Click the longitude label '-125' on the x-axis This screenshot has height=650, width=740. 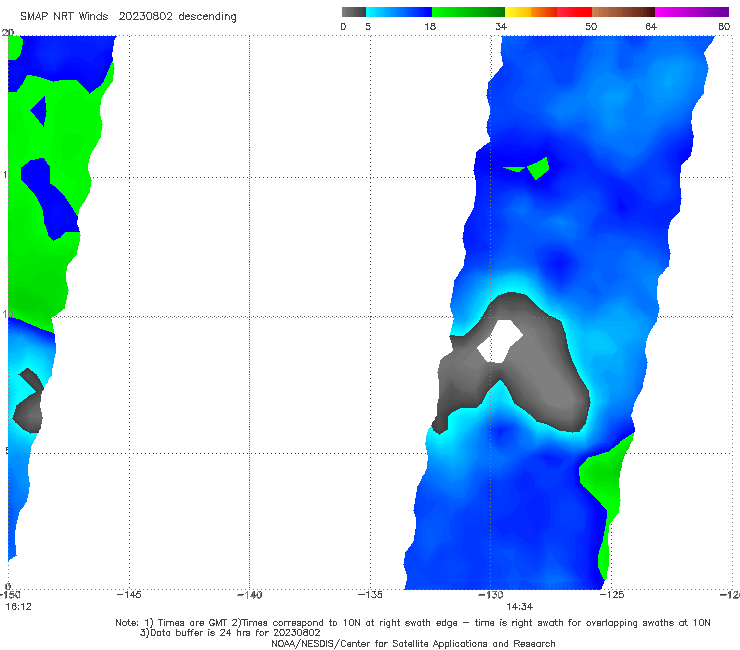click(612, 595)
